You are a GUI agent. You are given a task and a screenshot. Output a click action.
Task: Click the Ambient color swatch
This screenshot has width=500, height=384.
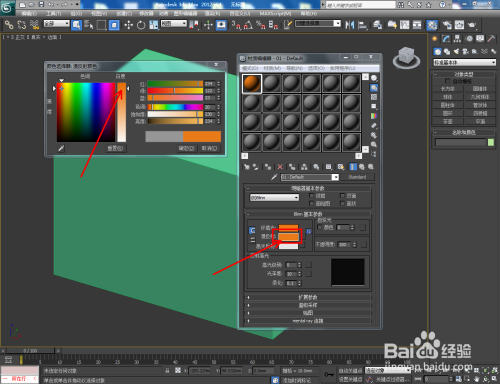288,227
